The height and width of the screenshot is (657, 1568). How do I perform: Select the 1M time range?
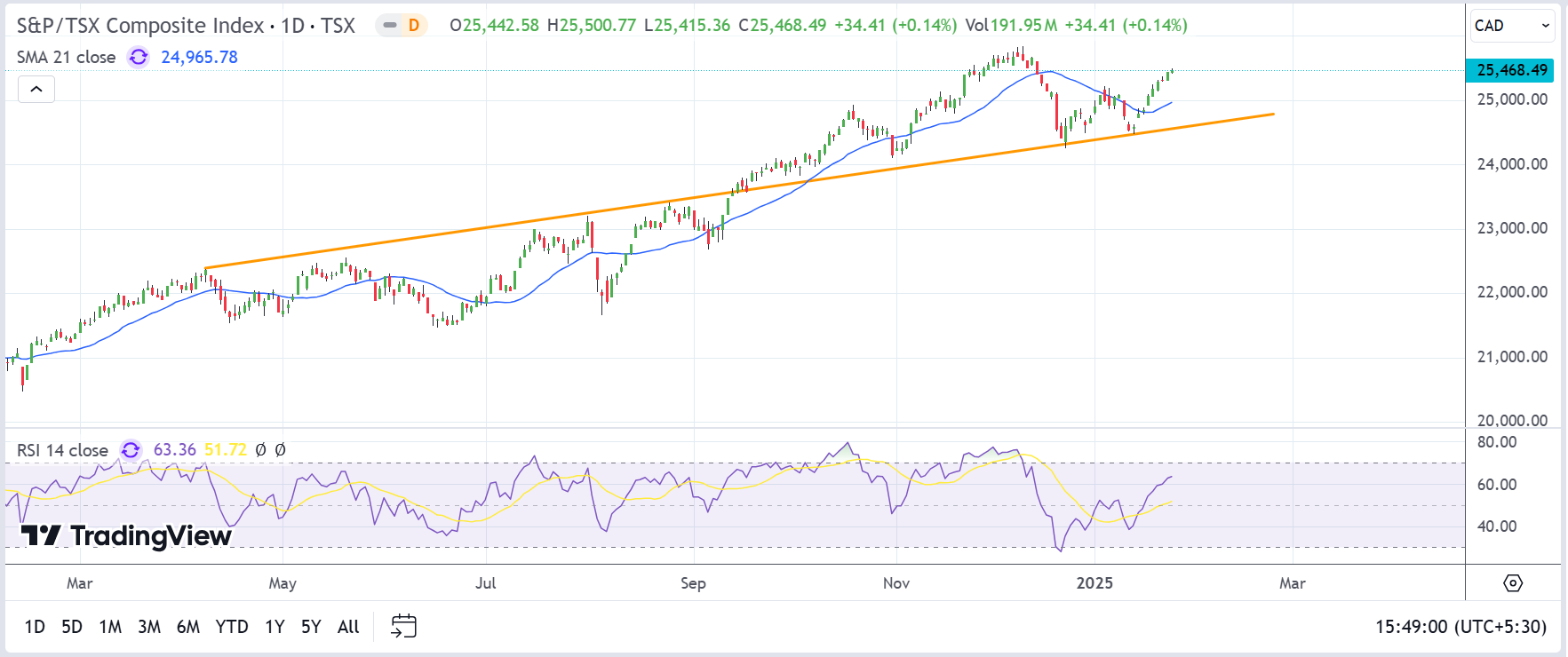(110, 627)
